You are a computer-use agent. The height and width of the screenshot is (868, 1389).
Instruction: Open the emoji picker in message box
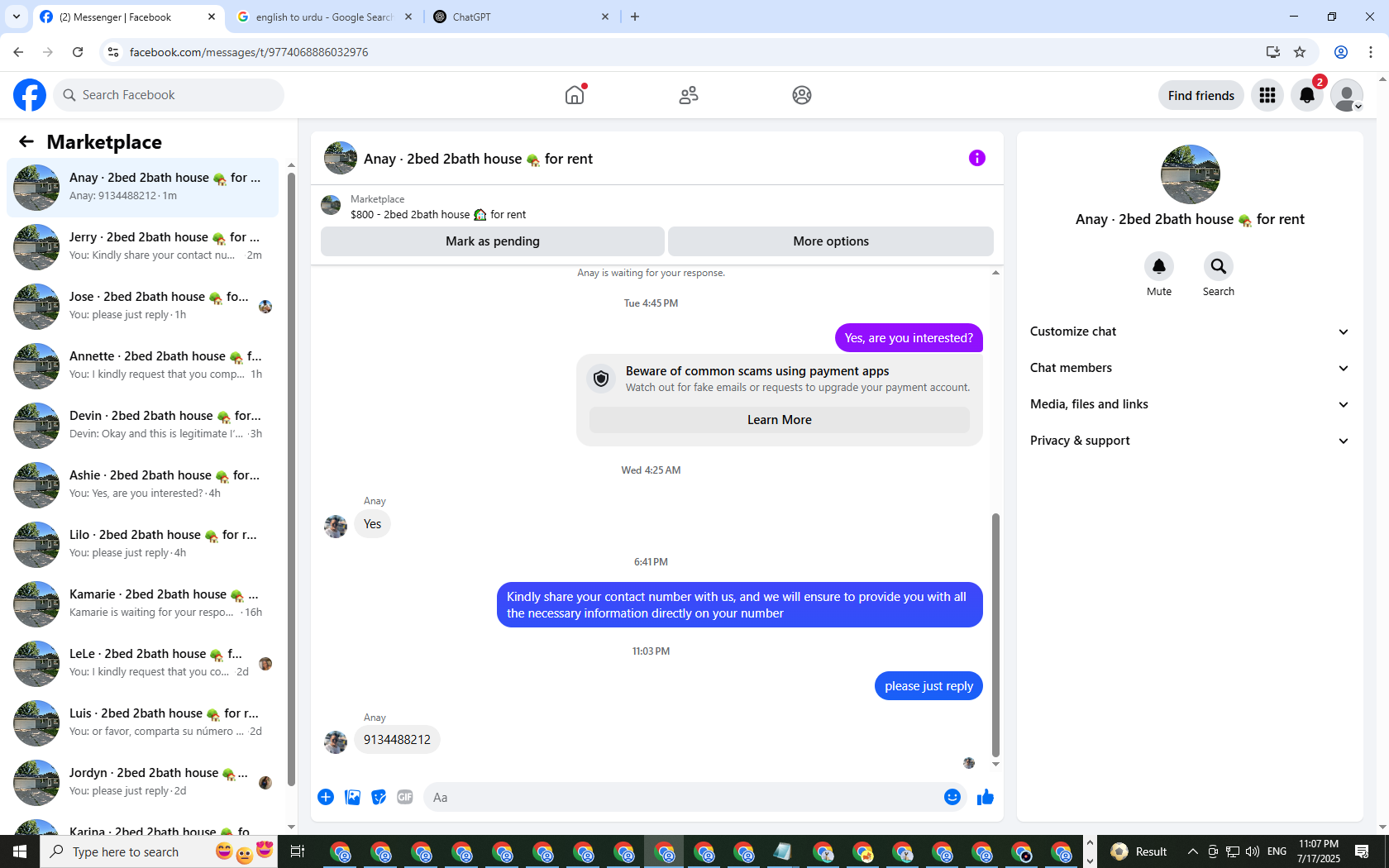[952, 797]
